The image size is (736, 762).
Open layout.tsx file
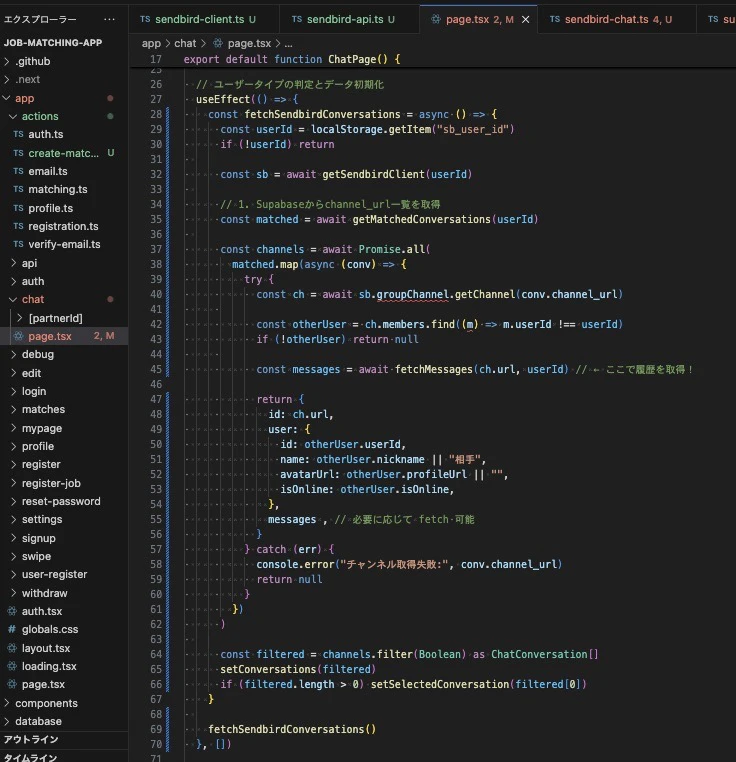tap(64, 648)
